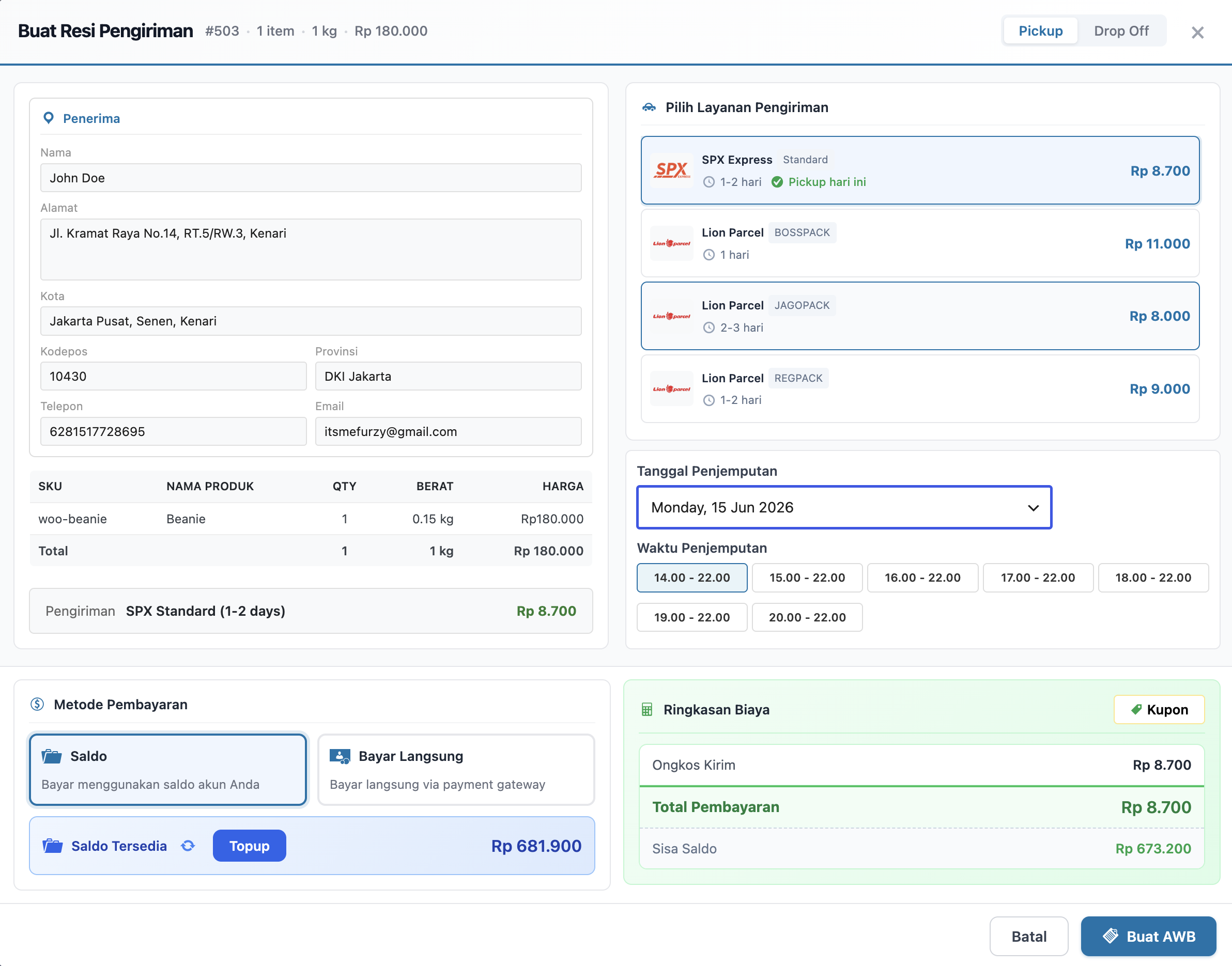
Task: Click the clock icon in JAGOPACK row
Action: tap(709, 328)
